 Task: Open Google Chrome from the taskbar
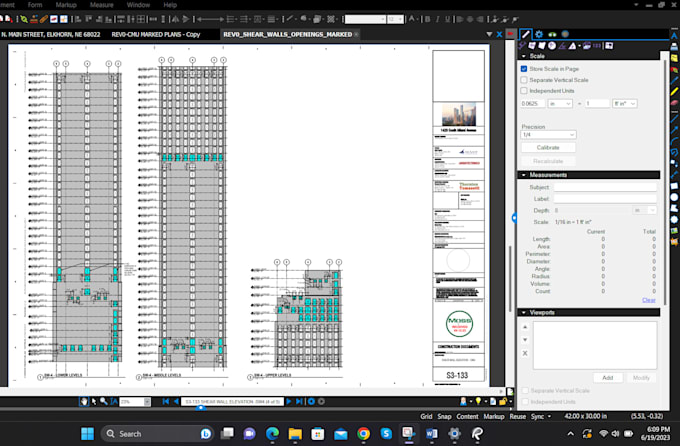(363, 433)
